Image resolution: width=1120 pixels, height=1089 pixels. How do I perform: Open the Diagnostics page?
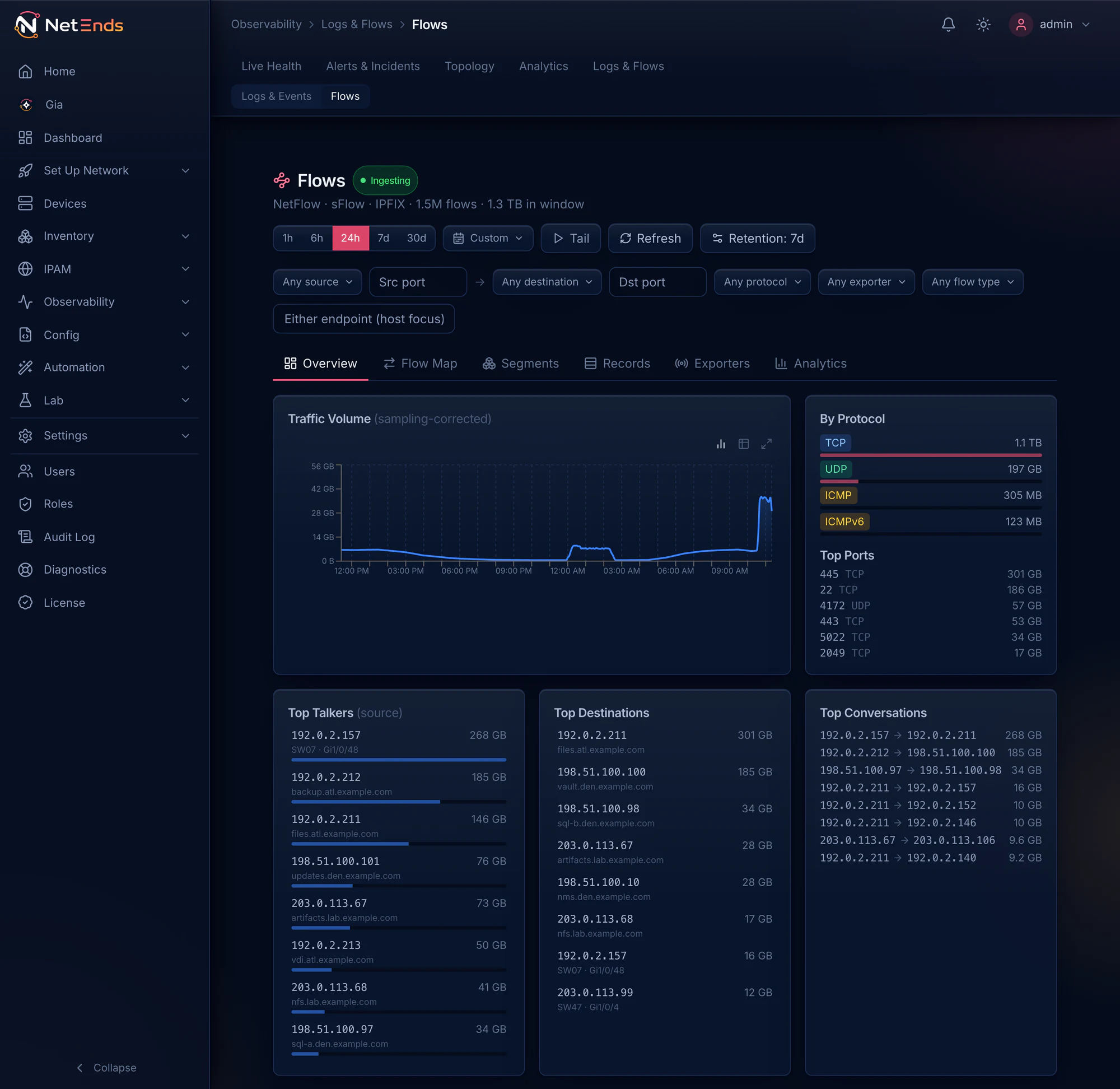pos(105,570)
